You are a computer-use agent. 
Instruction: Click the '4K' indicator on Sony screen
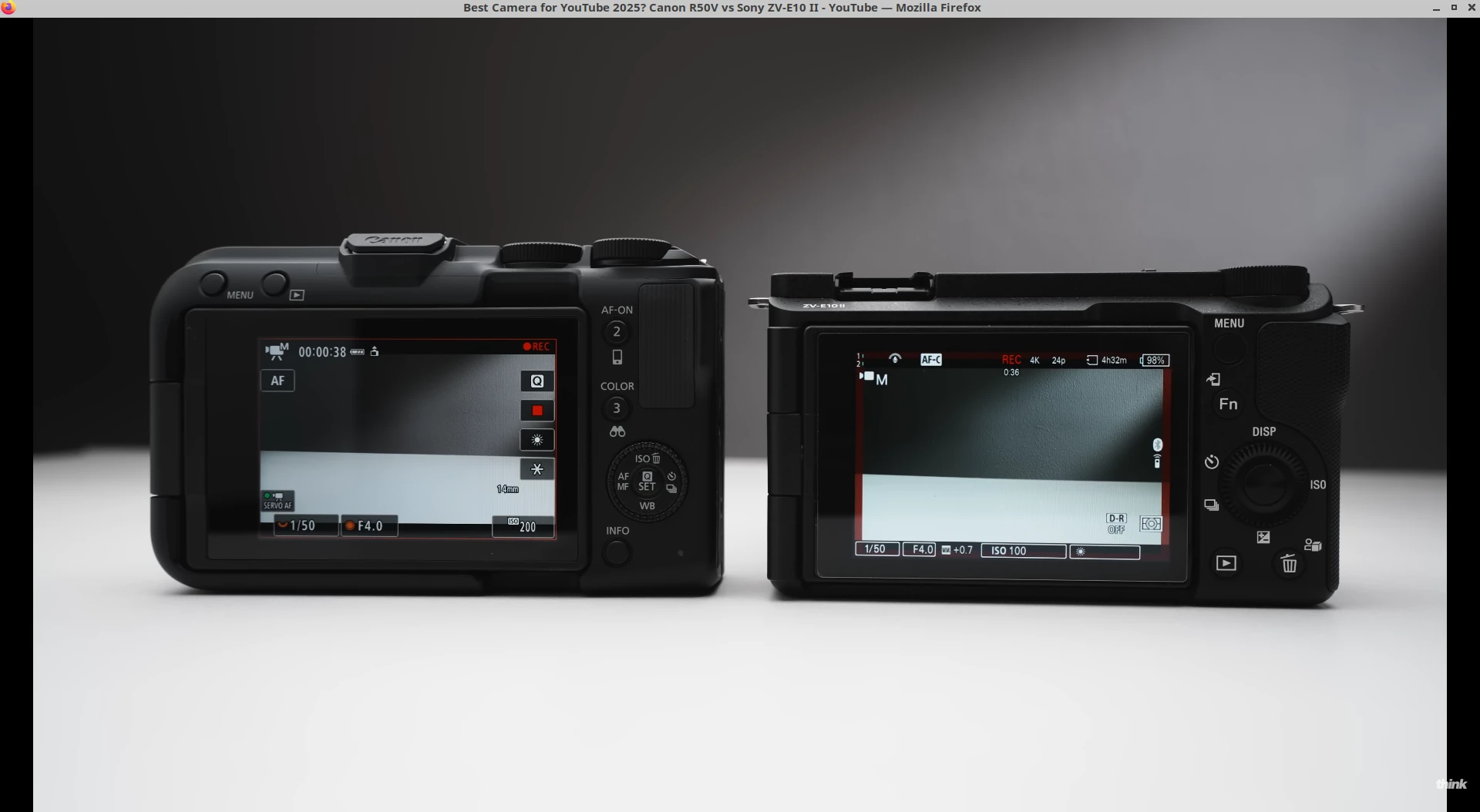(x=1035, y=361)
